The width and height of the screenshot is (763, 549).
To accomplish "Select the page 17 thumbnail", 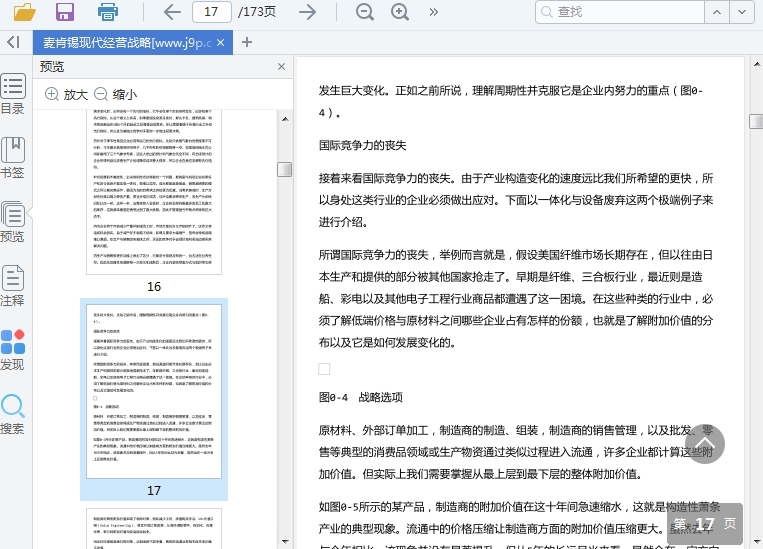I will pos(154,391).
